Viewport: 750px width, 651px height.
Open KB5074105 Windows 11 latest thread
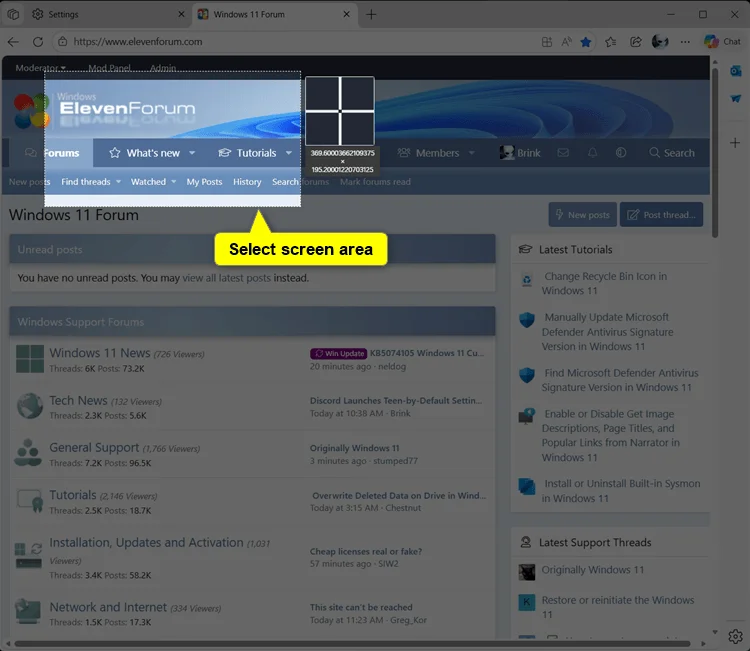point(427,353)
